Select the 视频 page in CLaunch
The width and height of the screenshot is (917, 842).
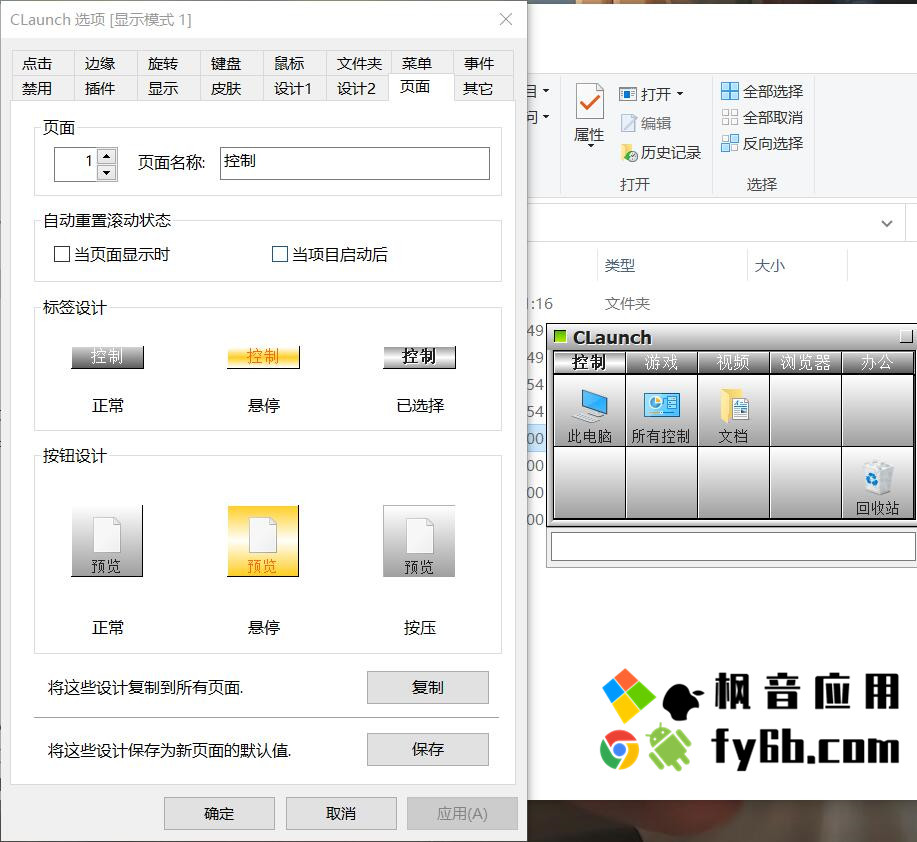[x=733, y=363]
